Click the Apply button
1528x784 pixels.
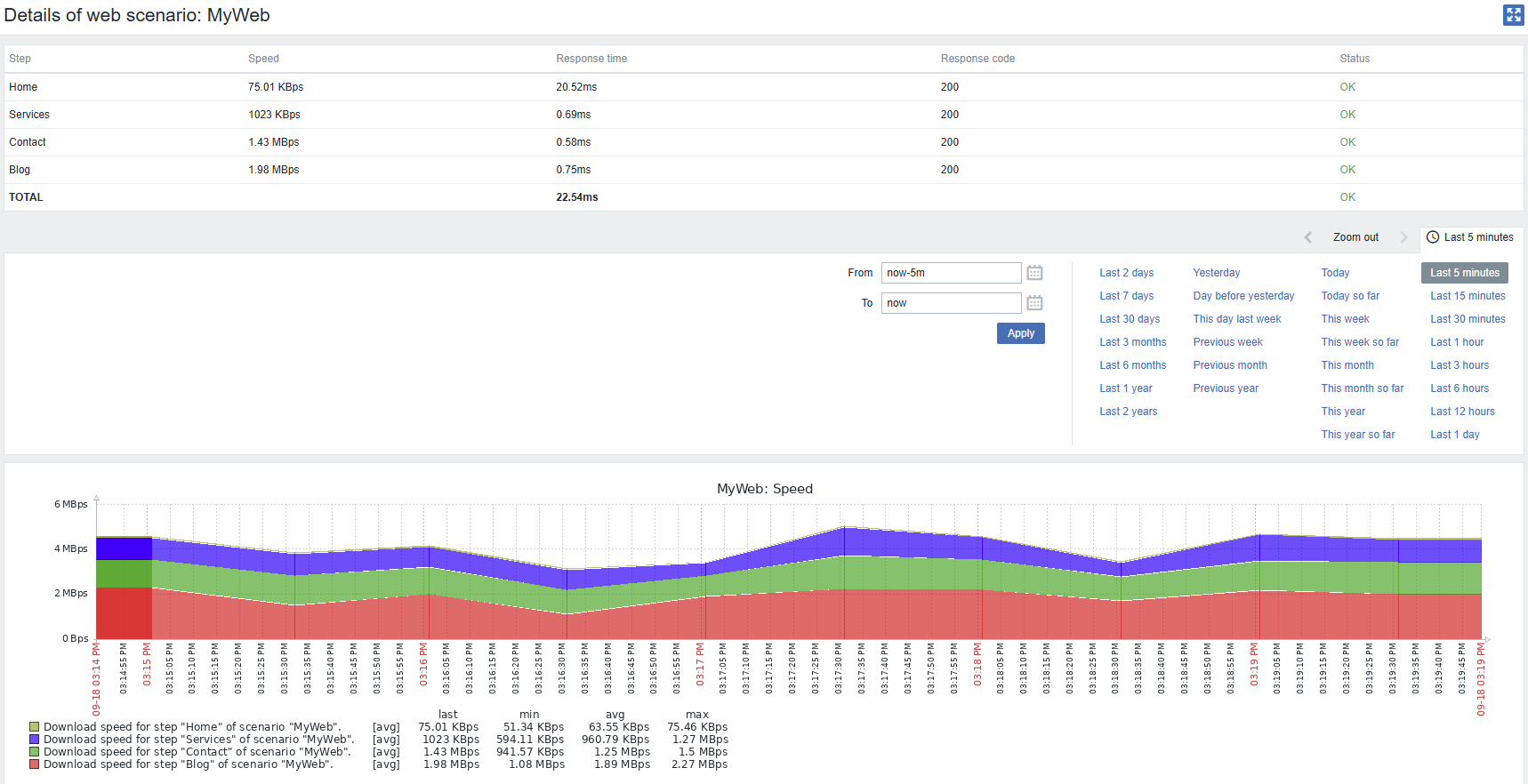coord(1020,333)
